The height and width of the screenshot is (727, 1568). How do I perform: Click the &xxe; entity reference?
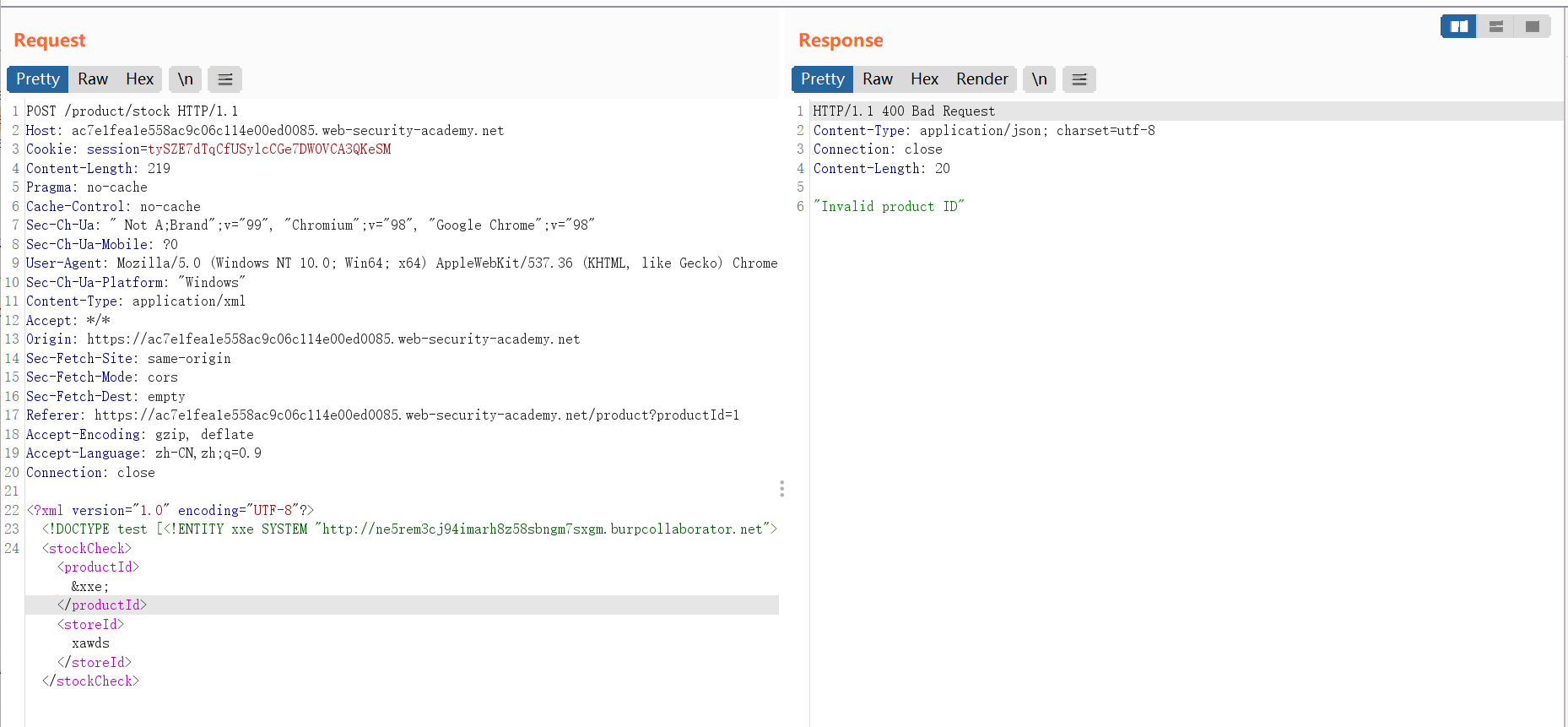(x=90, y=587)
